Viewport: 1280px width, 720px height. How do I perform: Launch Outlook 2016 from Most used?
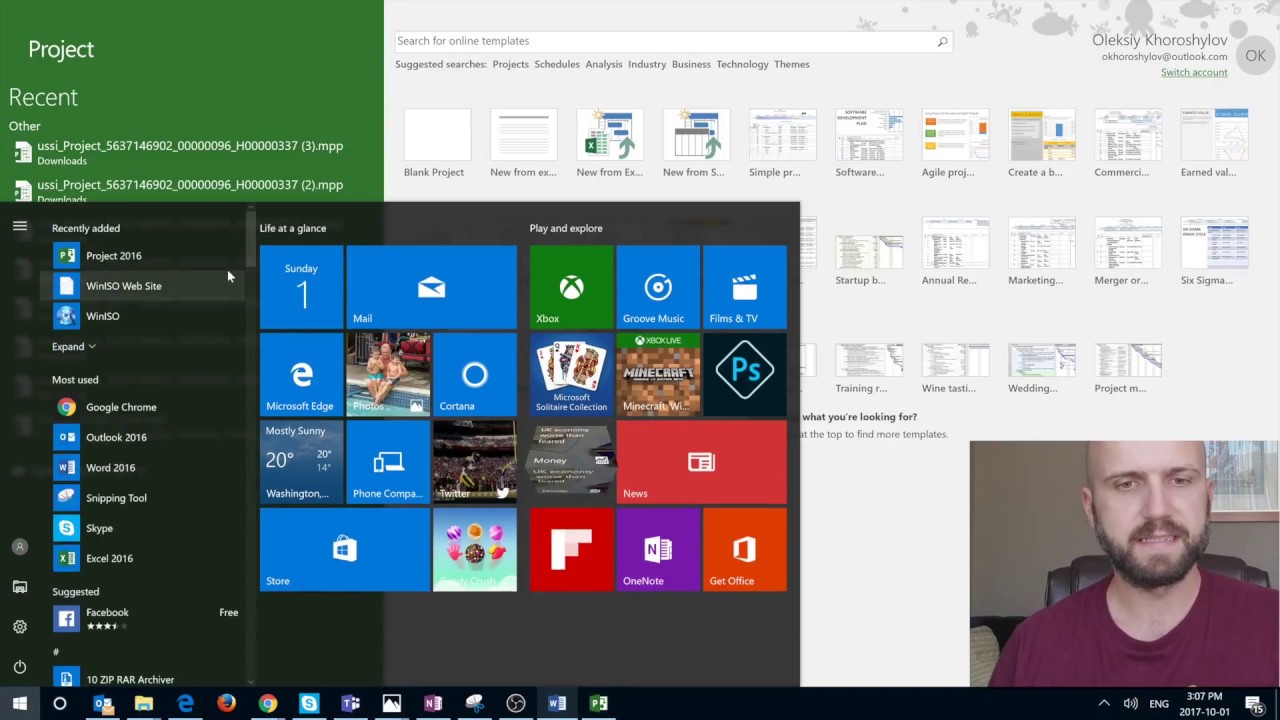(x=145, y=437)
